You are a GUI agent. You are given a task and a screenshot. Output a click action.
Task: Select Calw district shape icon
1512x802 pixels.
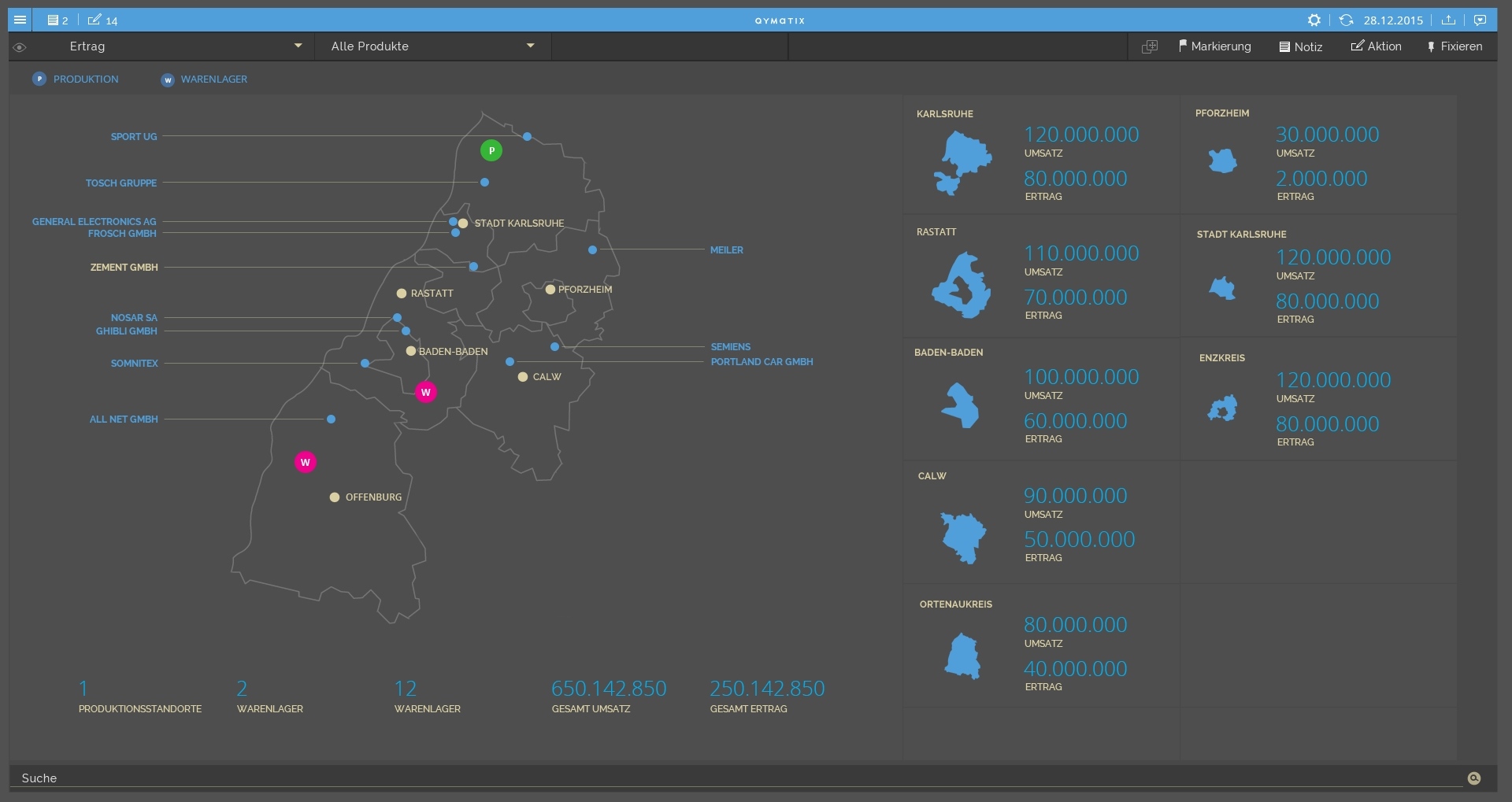(964, 538)
